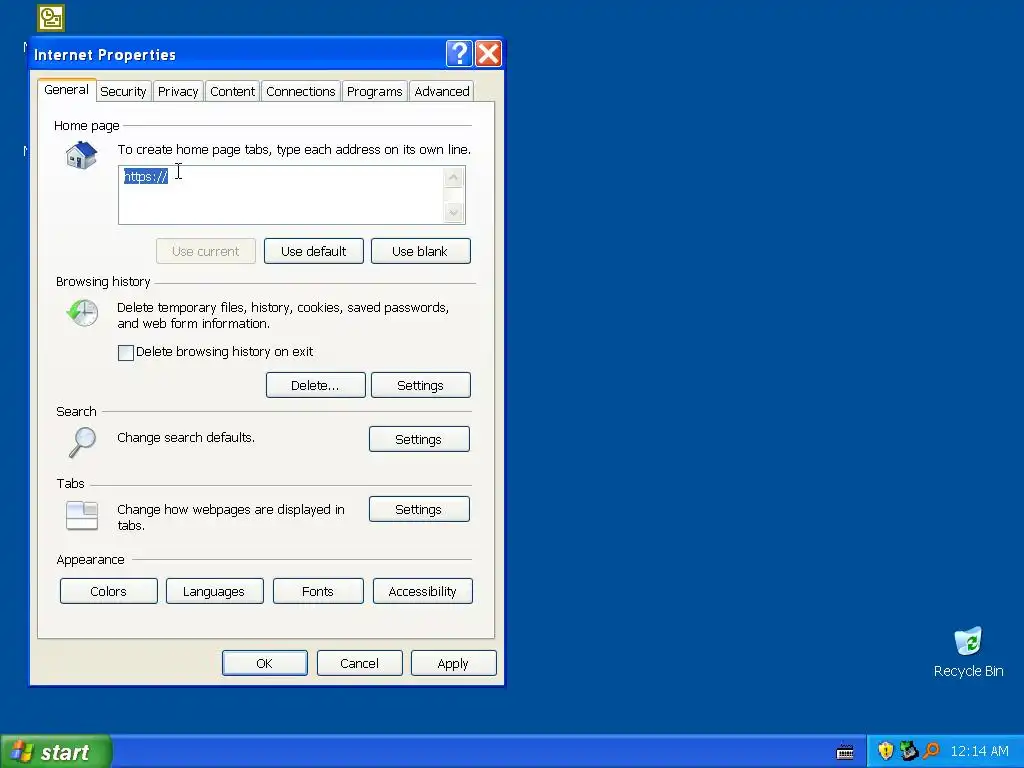Screen dimensions: 1024x768
Task: Select the General tab
Action: coord(67,90)
